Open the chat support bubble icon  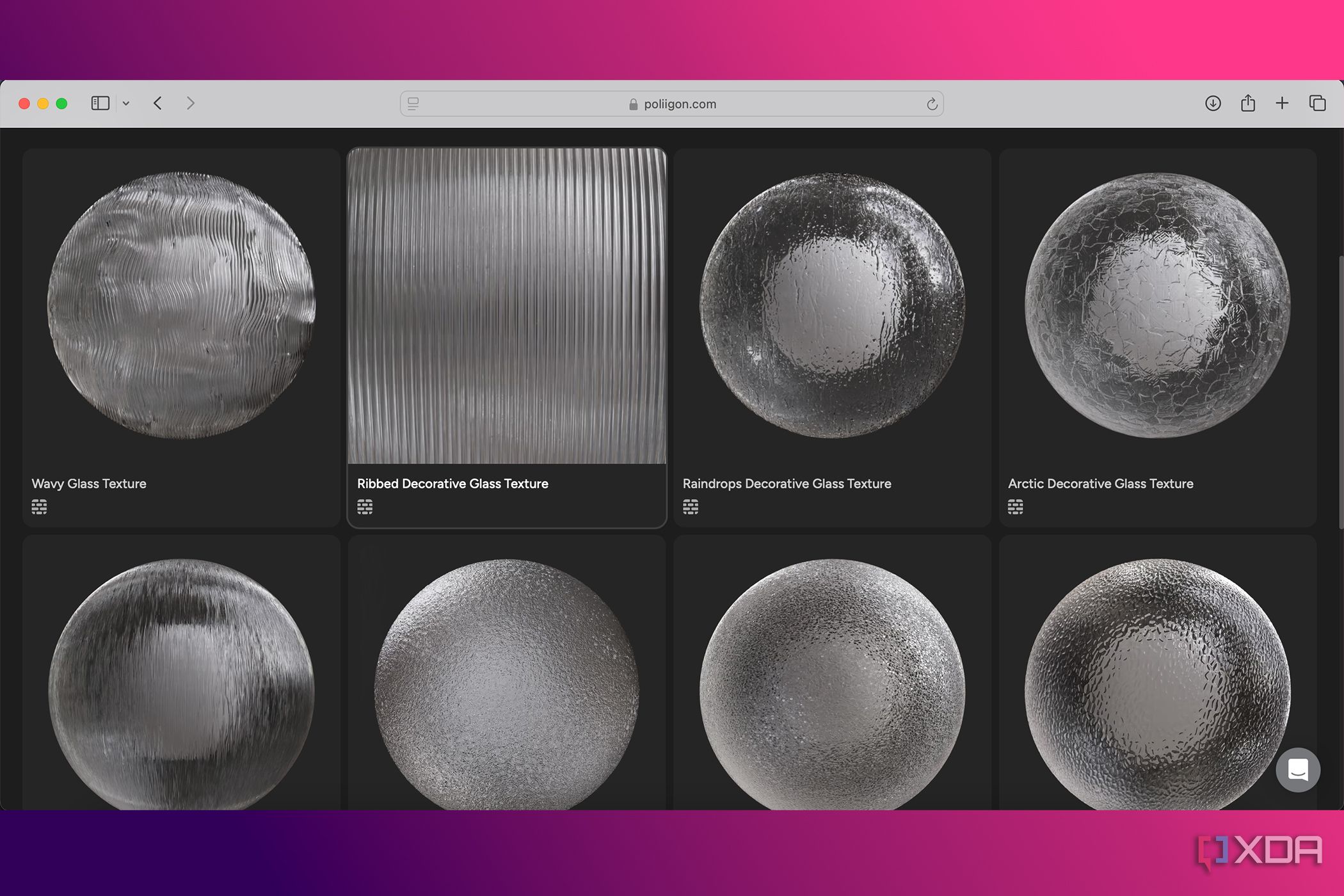tap(1298, 770)
